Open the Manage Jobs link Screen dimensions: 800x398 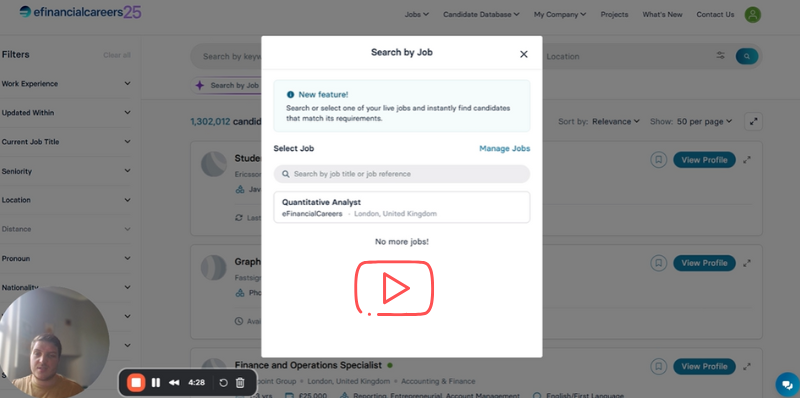click(505, 148)
